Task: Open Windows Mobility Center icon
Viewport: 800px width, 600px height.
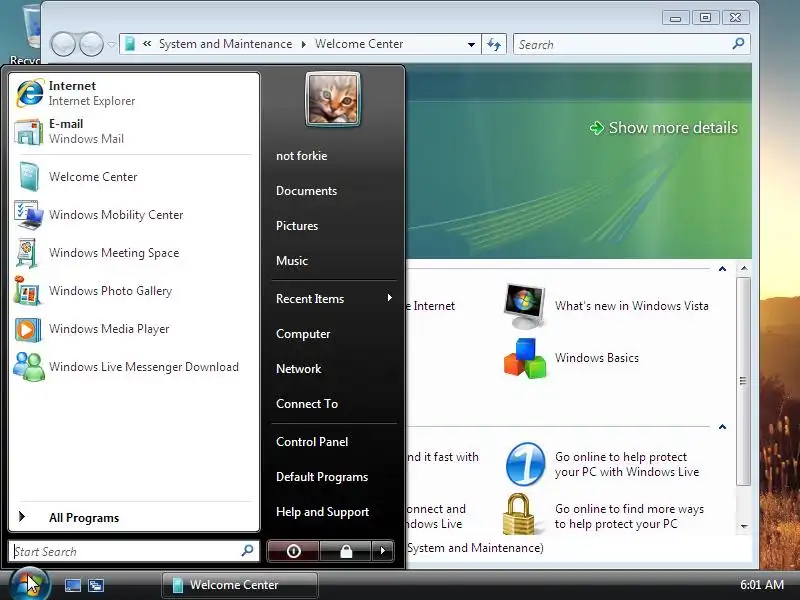Action: pos(29,215)
